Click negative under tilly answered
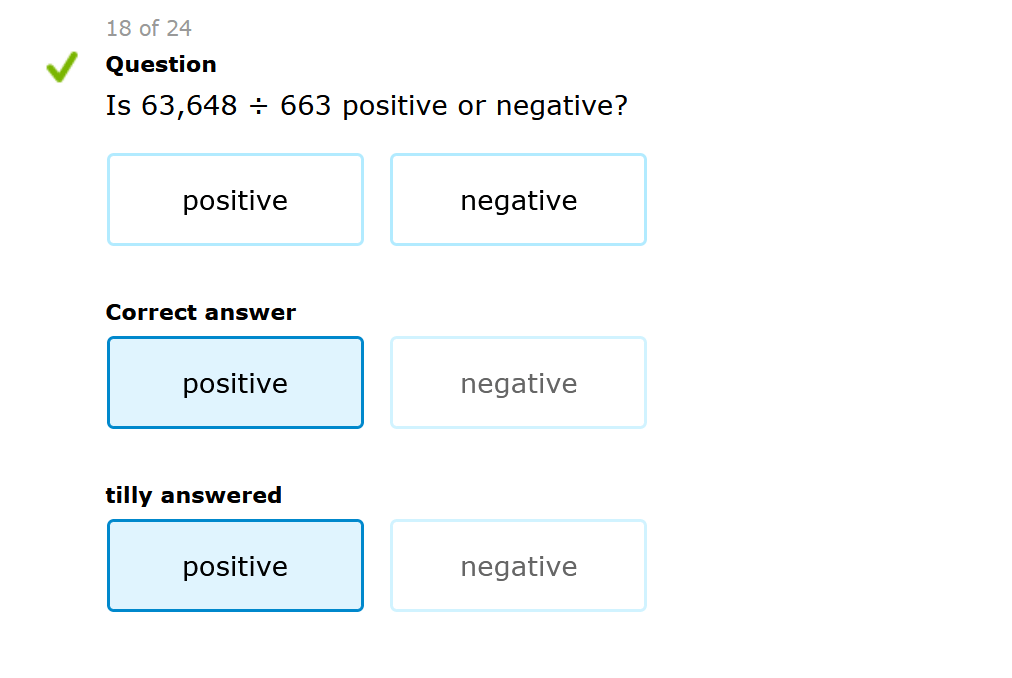The width and height of the screenshot is (1012, 678). (518, 566)
